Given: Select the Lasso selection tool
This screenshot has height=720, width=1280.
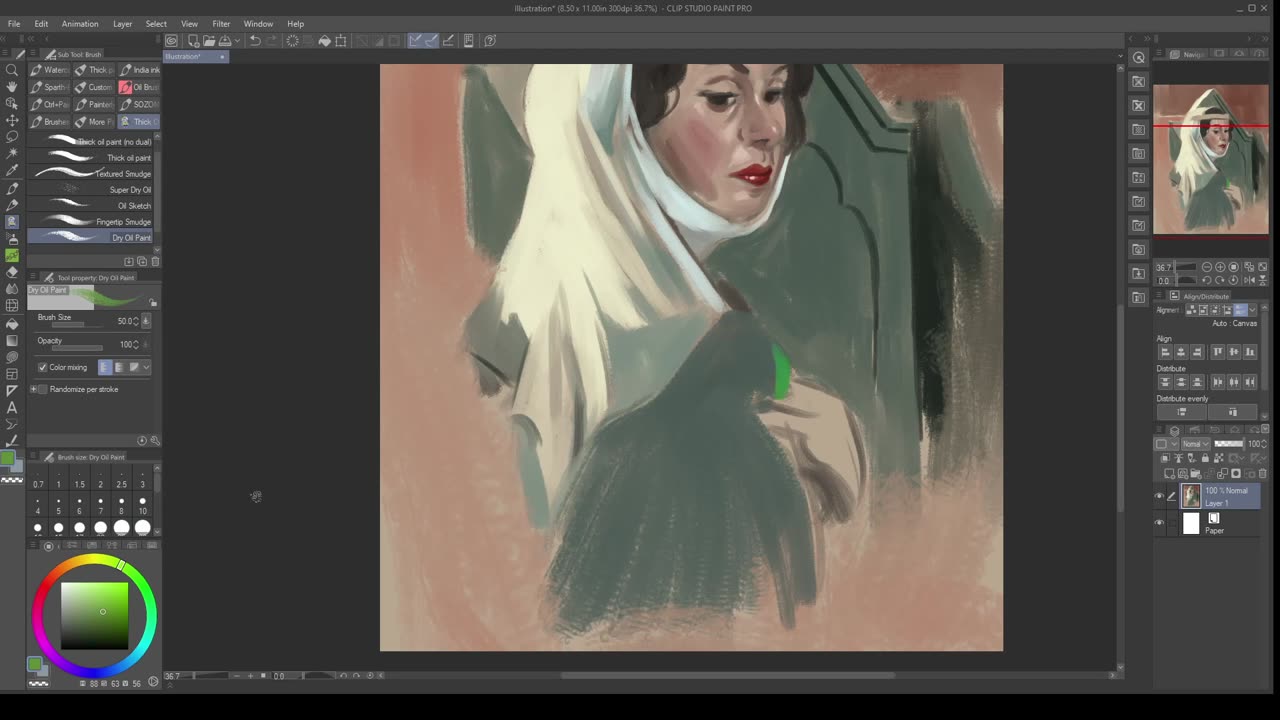Looking at the screenshot, I should click(12, 137).
